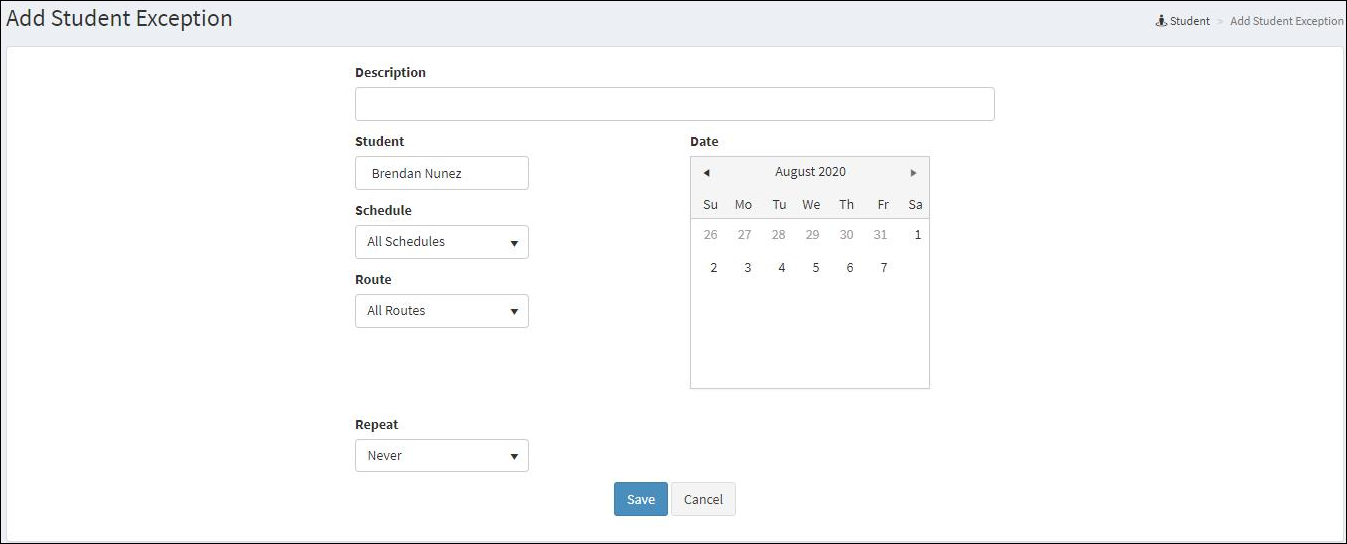Click the Date label
1347x544 pixels.
(x=704, y=142)
